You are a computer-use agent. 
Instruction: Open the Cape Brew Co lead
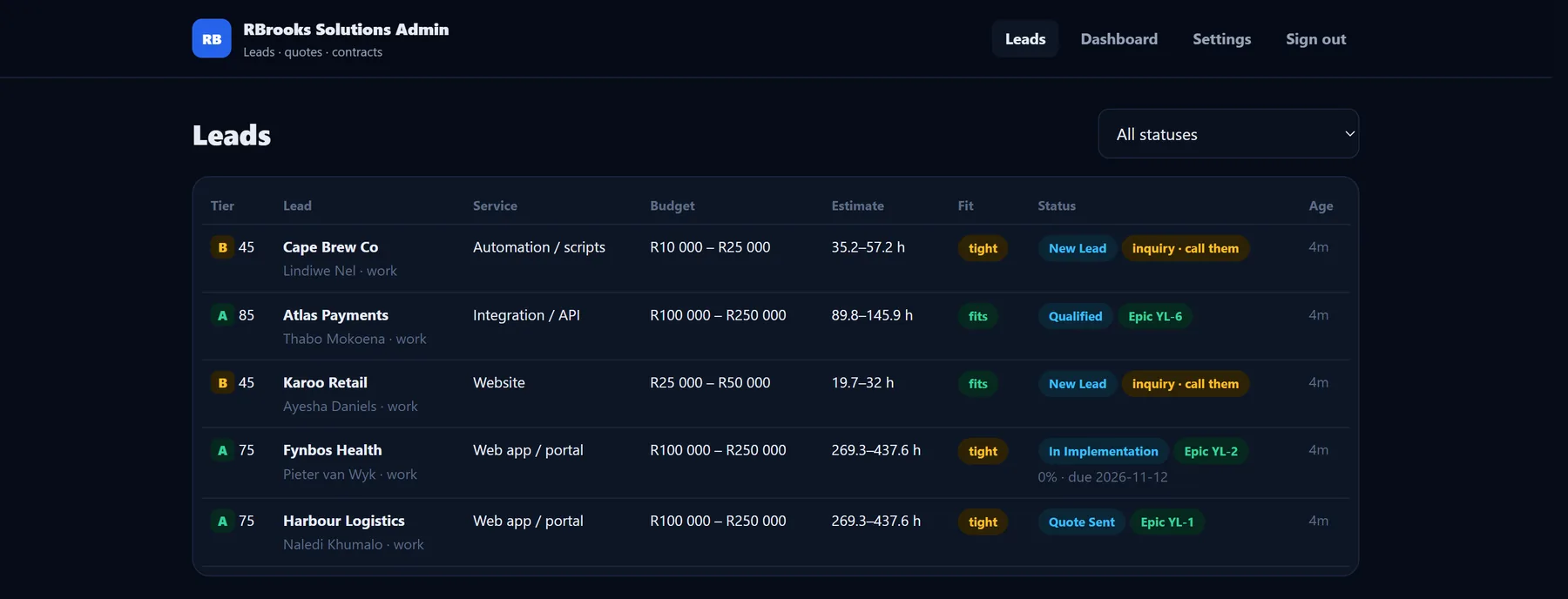(330, 247)
